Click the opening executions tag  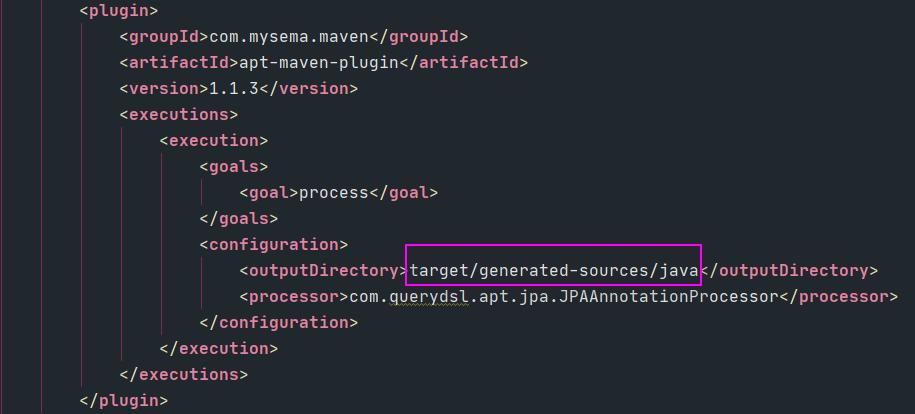pos(178,115)
